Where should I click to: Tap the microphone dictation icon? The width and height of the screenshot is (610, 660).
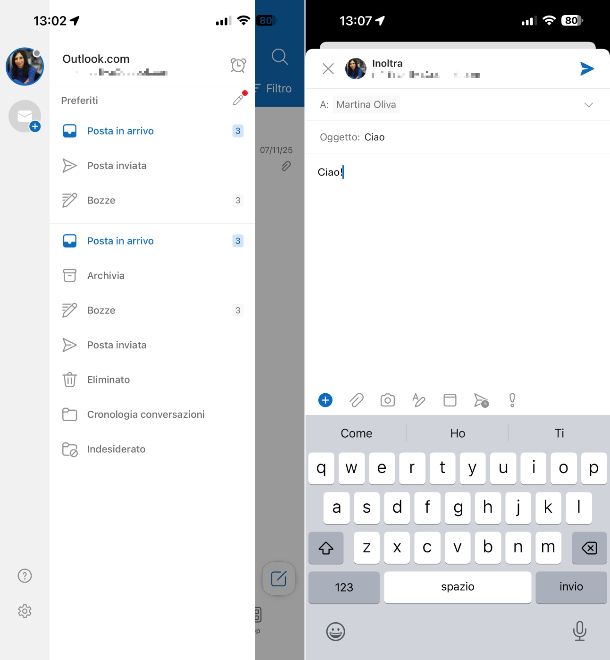point(580,631)
